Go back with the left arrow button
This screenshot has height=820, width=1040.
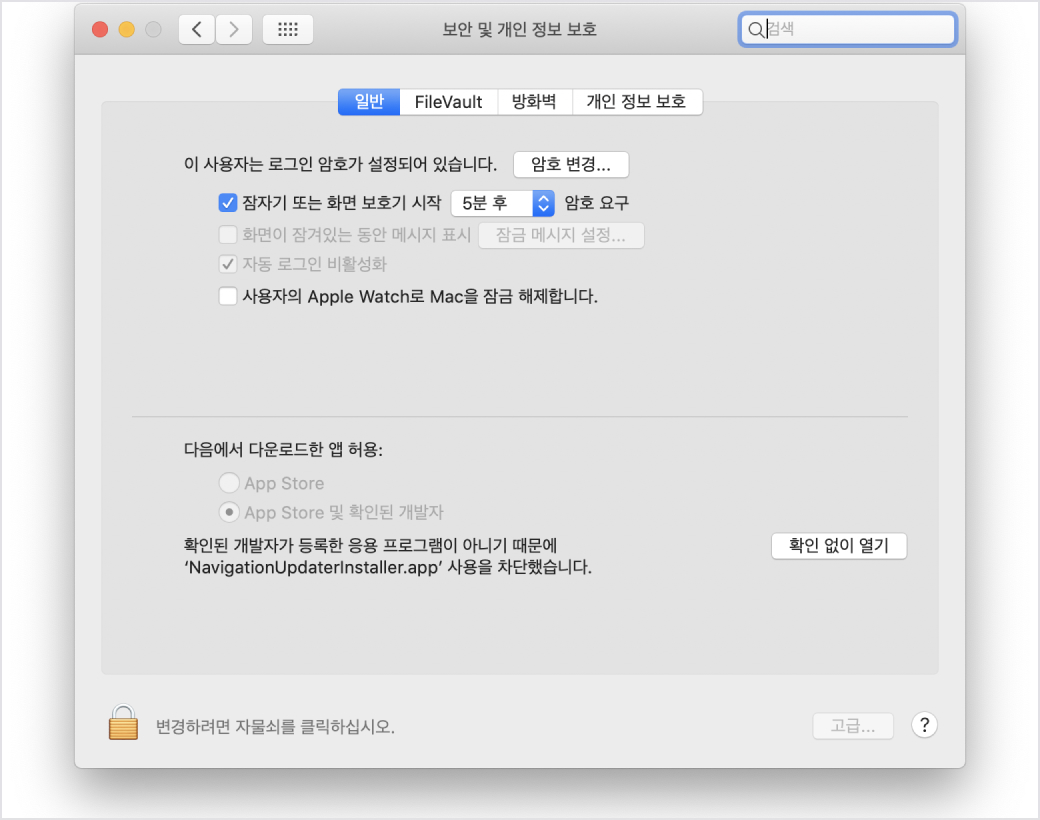pos(197,30)
